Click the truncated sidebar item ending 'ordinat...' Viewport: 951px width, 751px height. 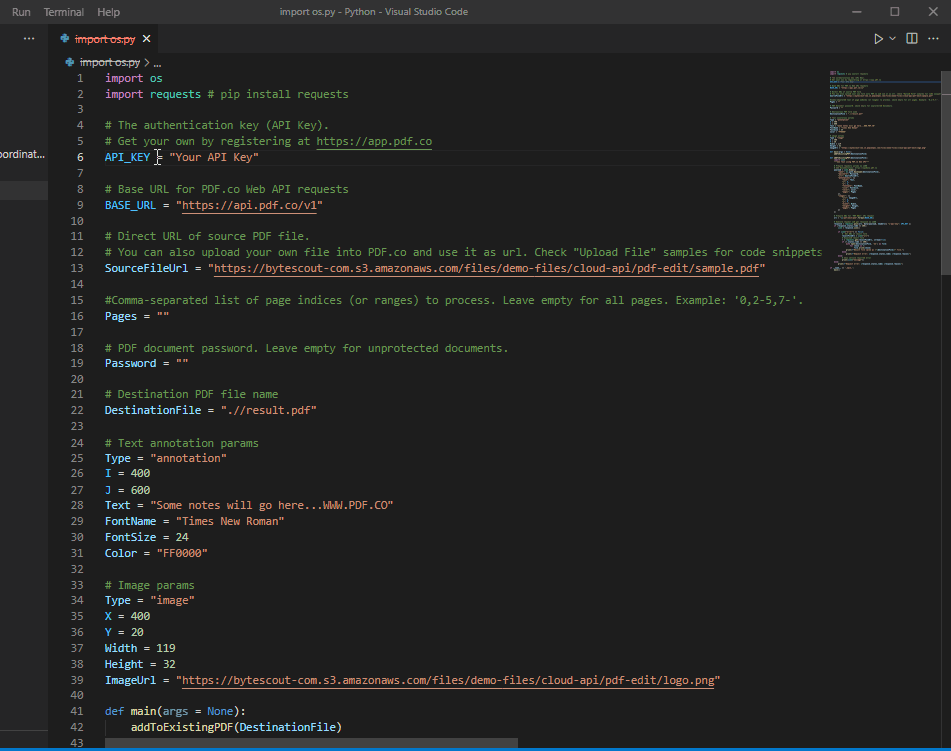[22, 155]
